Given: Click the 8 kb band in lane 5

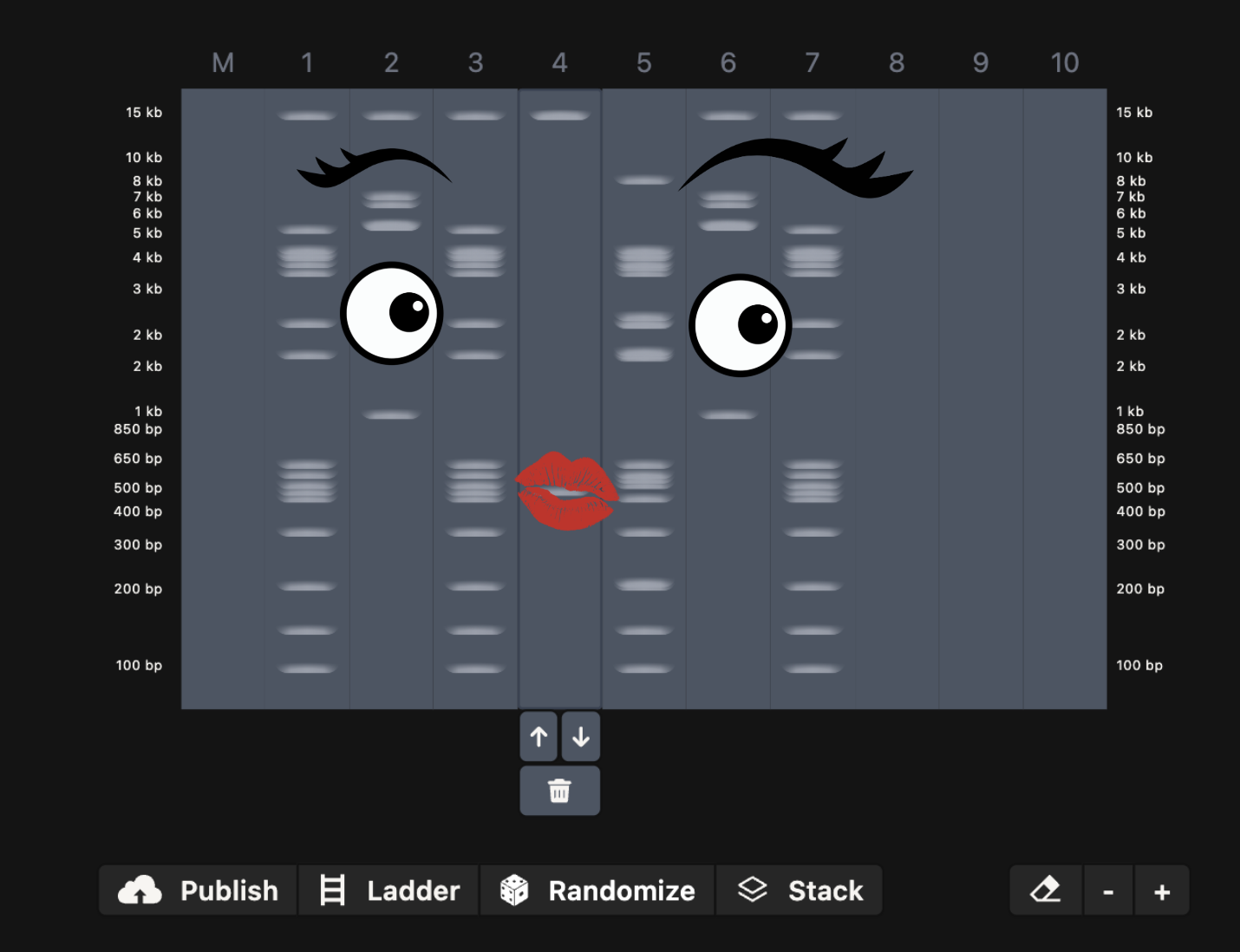Looking at the screenshot, I should (x=643, y=180).
